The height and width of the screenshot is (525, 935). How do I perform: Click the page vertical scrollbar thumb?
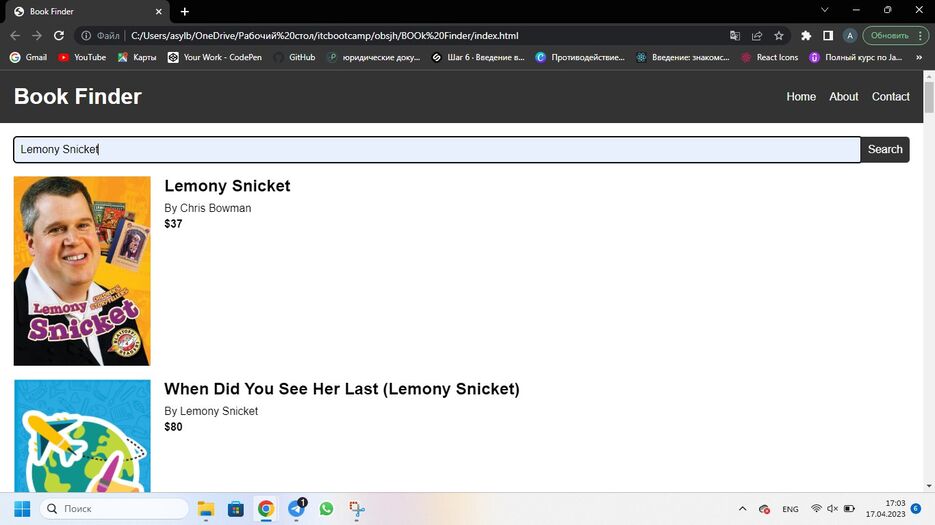pos(929,97)
